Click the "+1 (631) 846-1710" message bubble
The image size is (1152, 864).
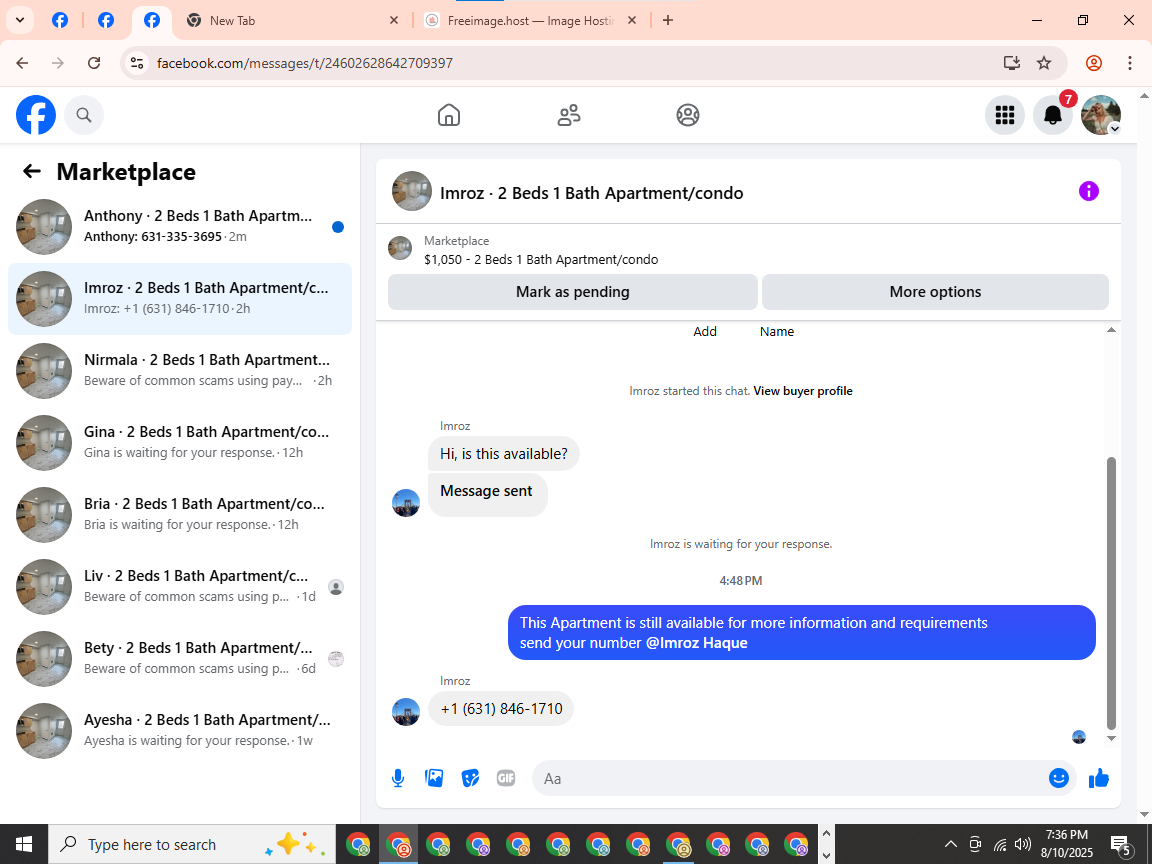click(501, 709)
